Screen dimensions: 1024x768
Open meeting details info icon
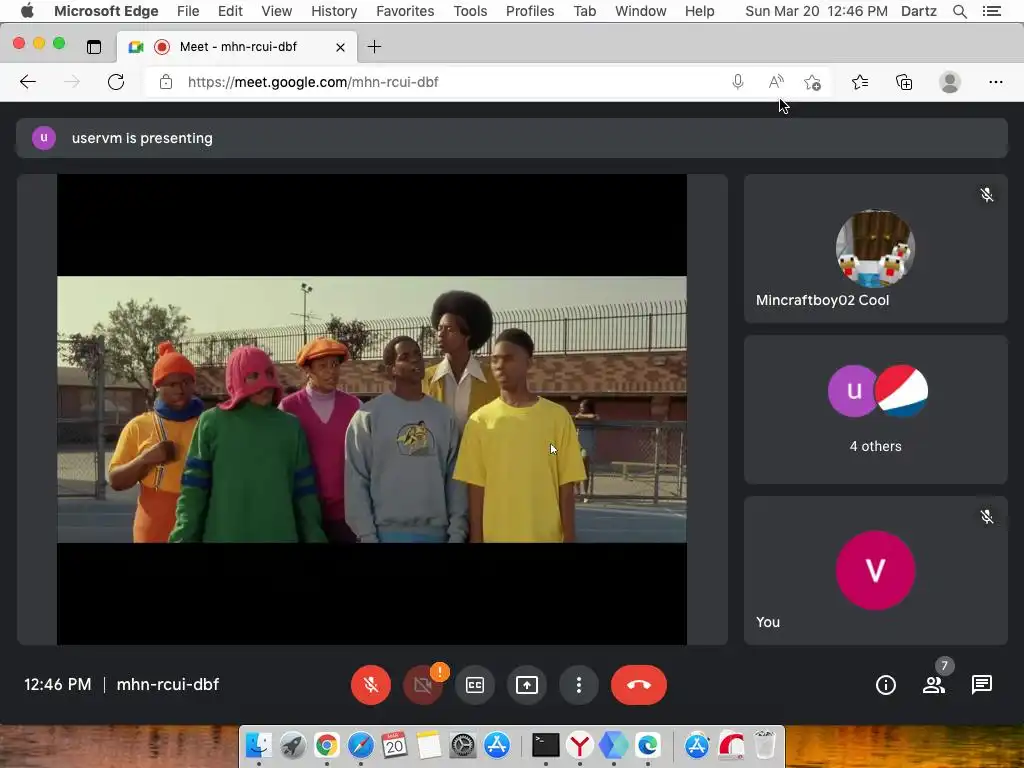pos(886,684)
